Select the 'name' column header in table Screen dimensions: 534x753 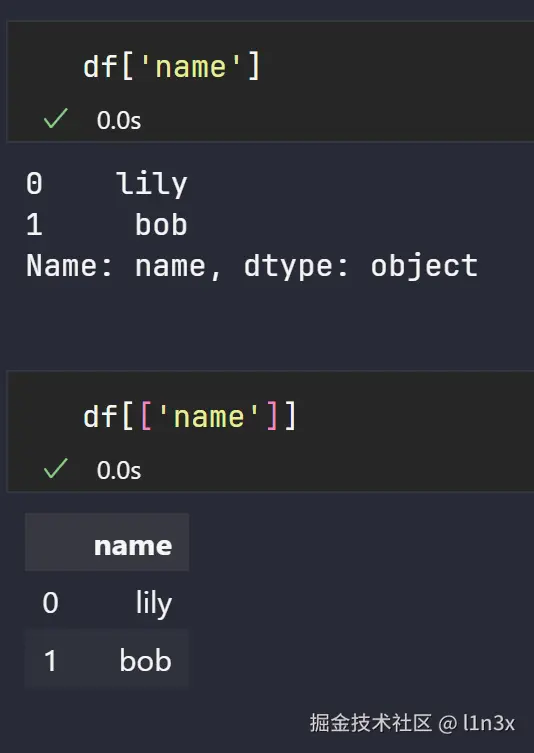coord(133,546)
